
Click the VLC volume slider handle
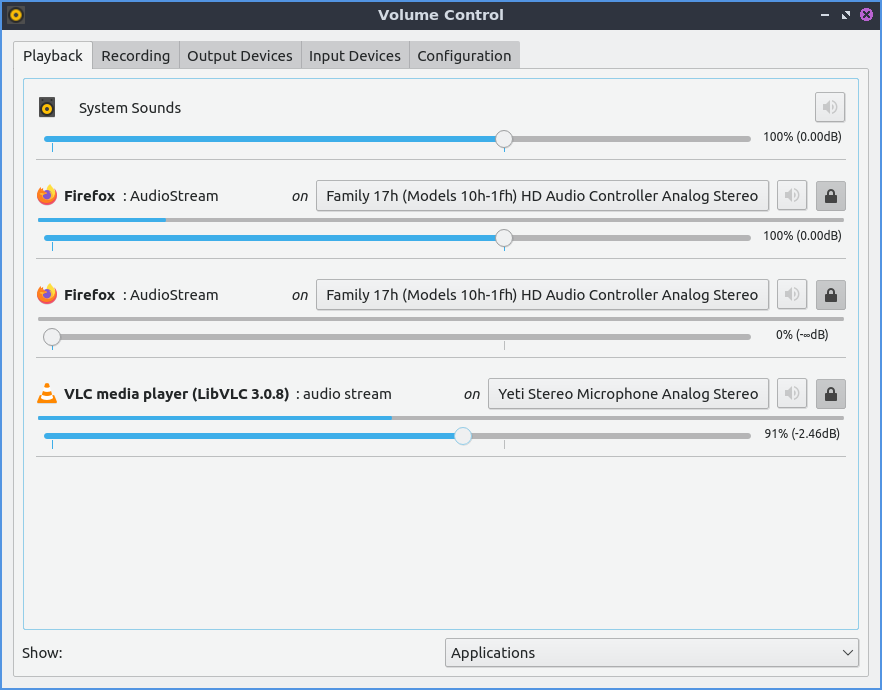pos(462,436)
